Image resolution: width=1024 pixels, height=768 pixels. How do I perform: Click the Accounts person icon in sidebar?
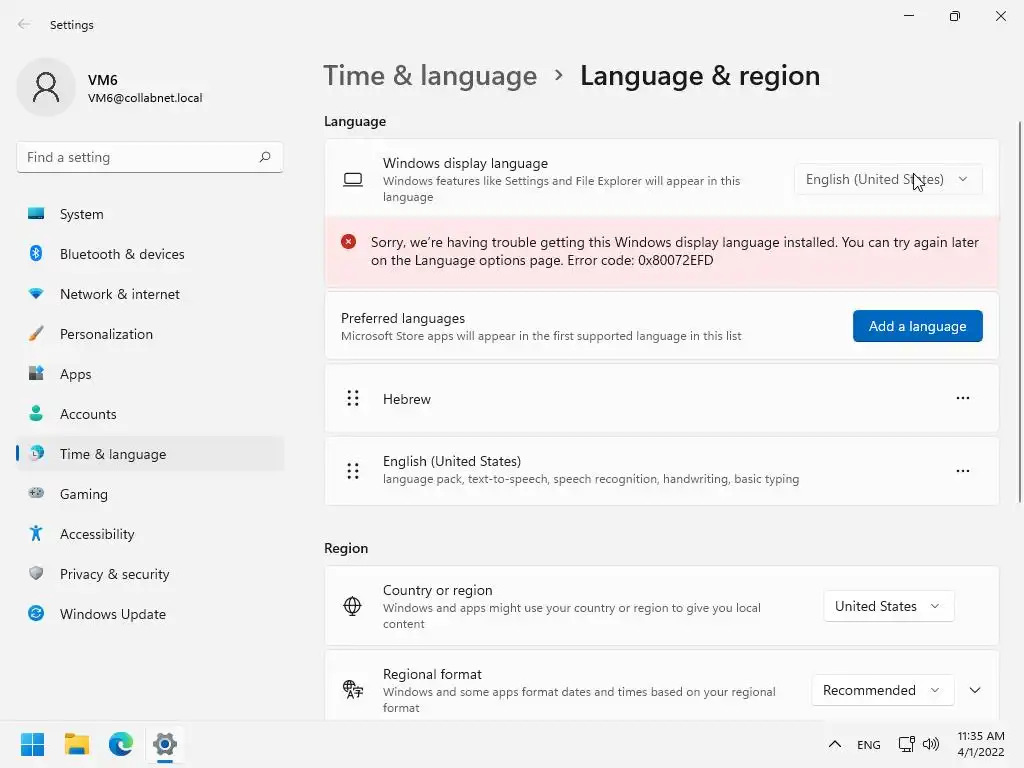click(36, 413)
